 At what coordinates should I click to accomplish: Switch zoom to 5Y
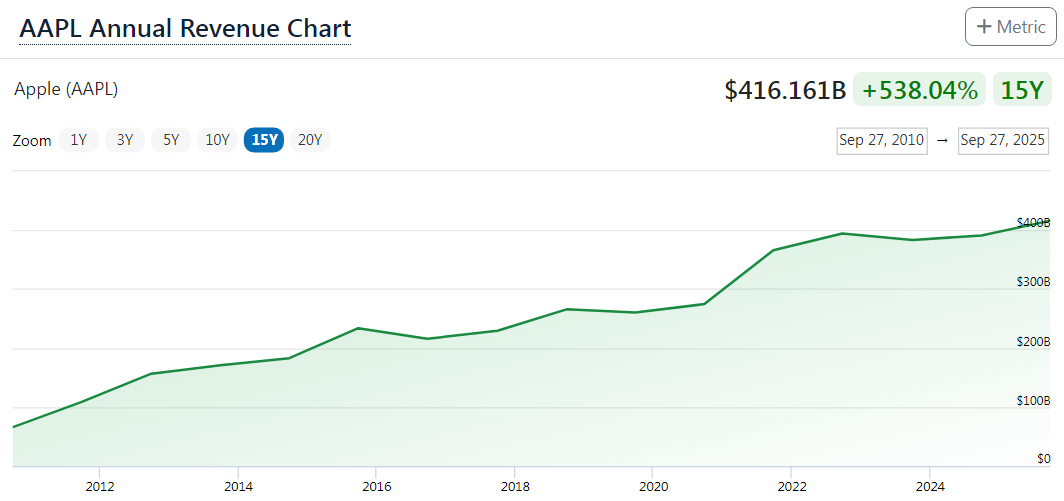(171, 140)
